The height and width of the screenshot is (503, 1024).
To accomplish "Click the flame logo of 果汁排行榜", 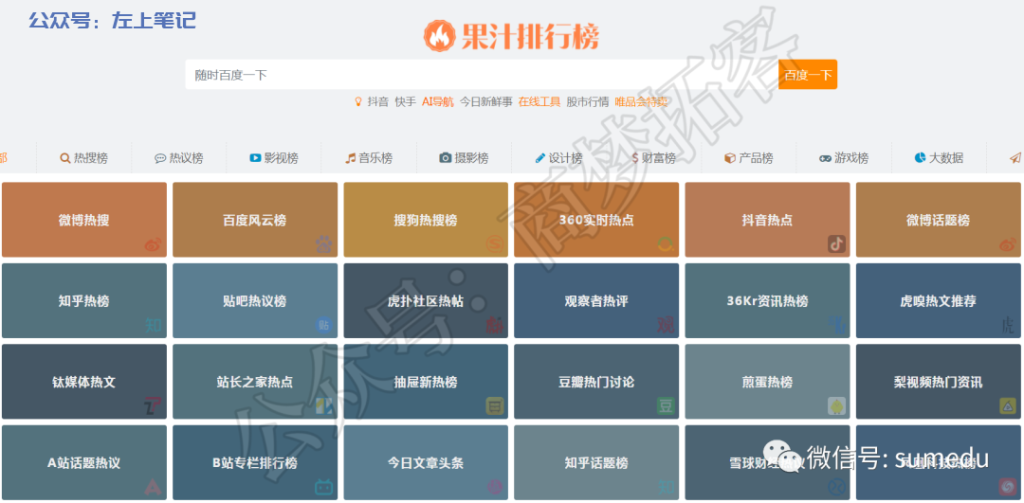I will (x=439, y=35).
